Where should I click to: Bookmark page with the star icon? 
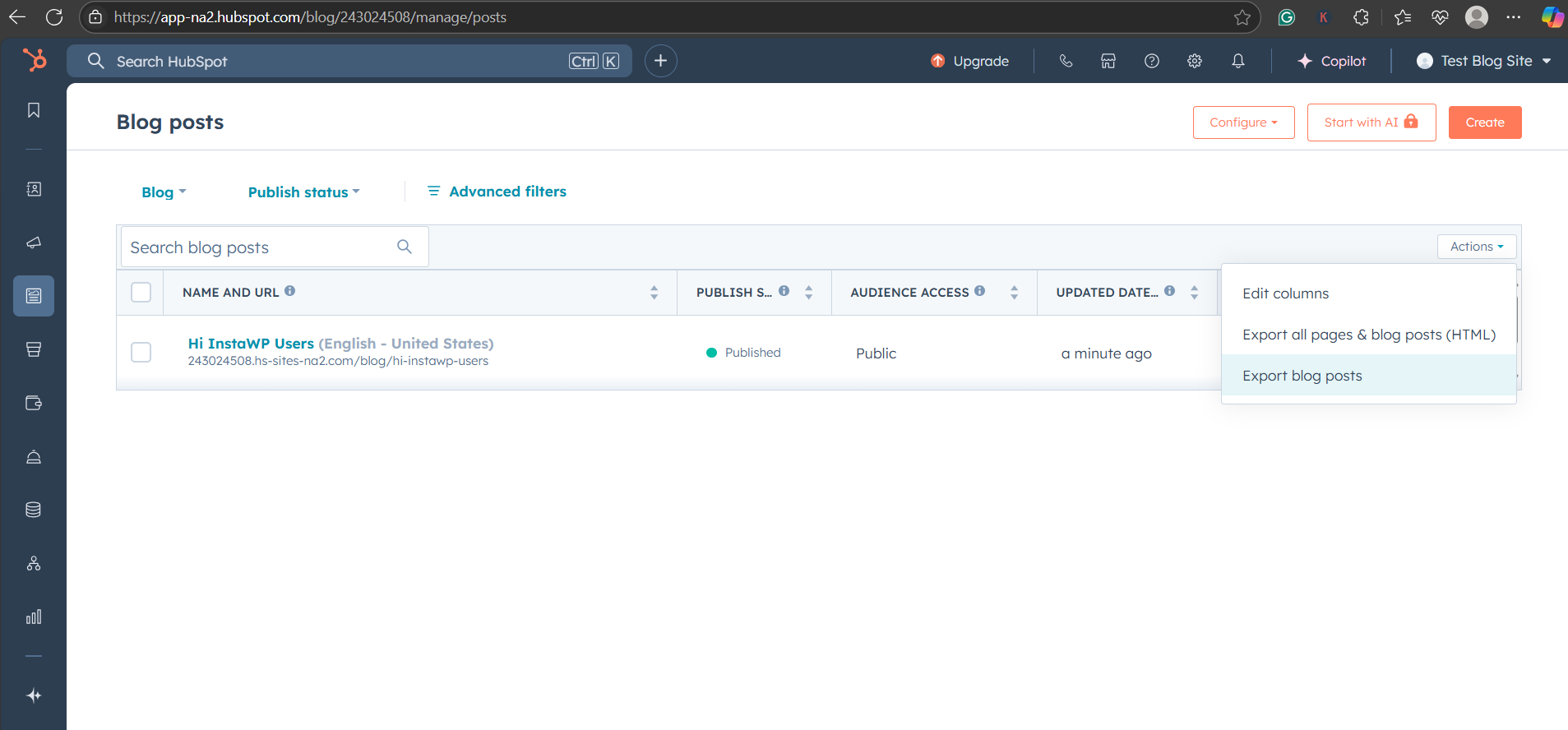tap(1242, 17)
